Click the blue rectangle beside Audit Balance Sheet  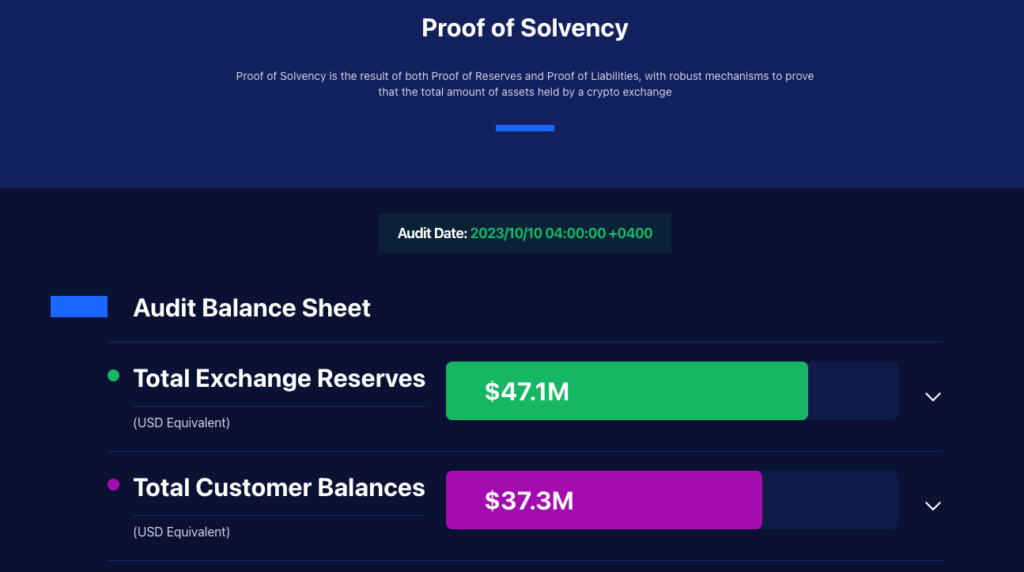pos(79,307)
